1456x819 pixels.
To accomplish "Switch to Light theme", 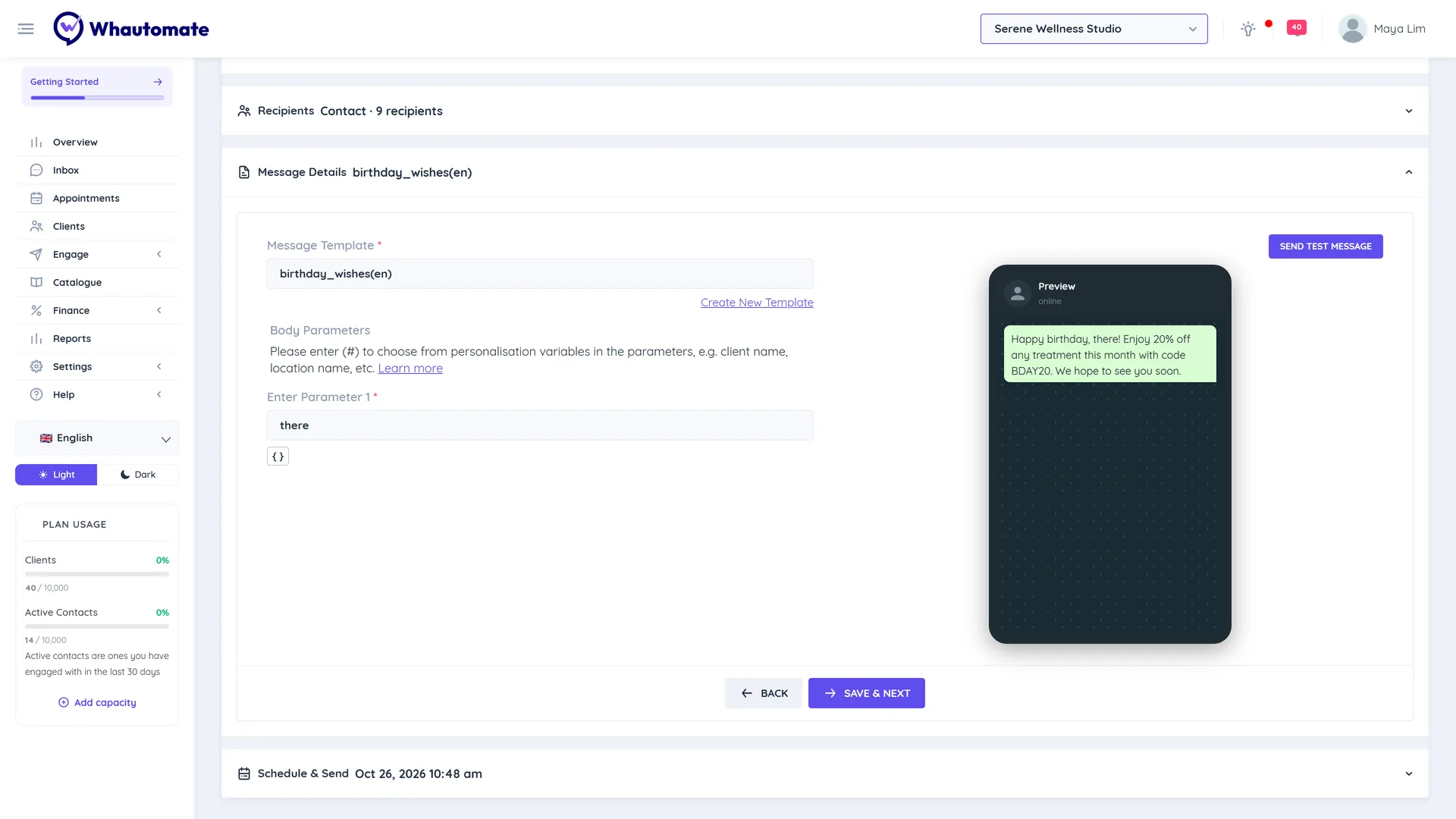I will pyautogui.click(x=56, y=475).
